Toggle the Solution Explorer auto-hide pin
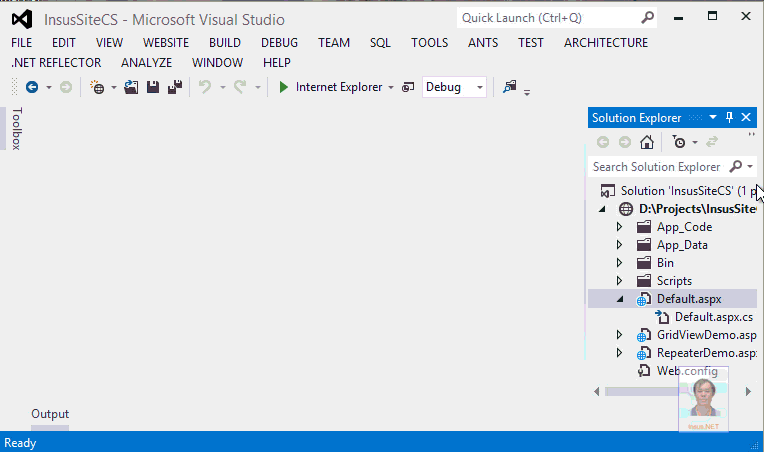764x452 pixels. click(729, 117)
